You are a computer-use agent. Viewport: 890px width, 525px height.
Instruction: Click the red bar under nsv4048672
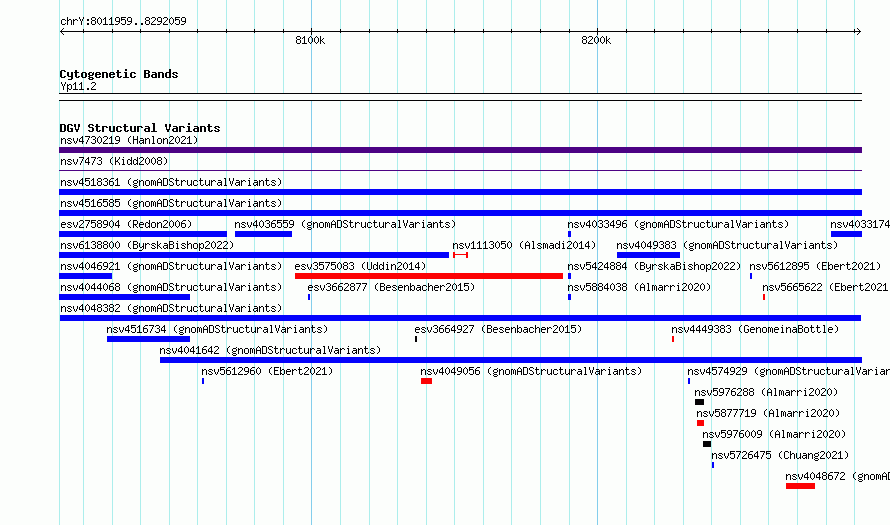click(800, 486)
